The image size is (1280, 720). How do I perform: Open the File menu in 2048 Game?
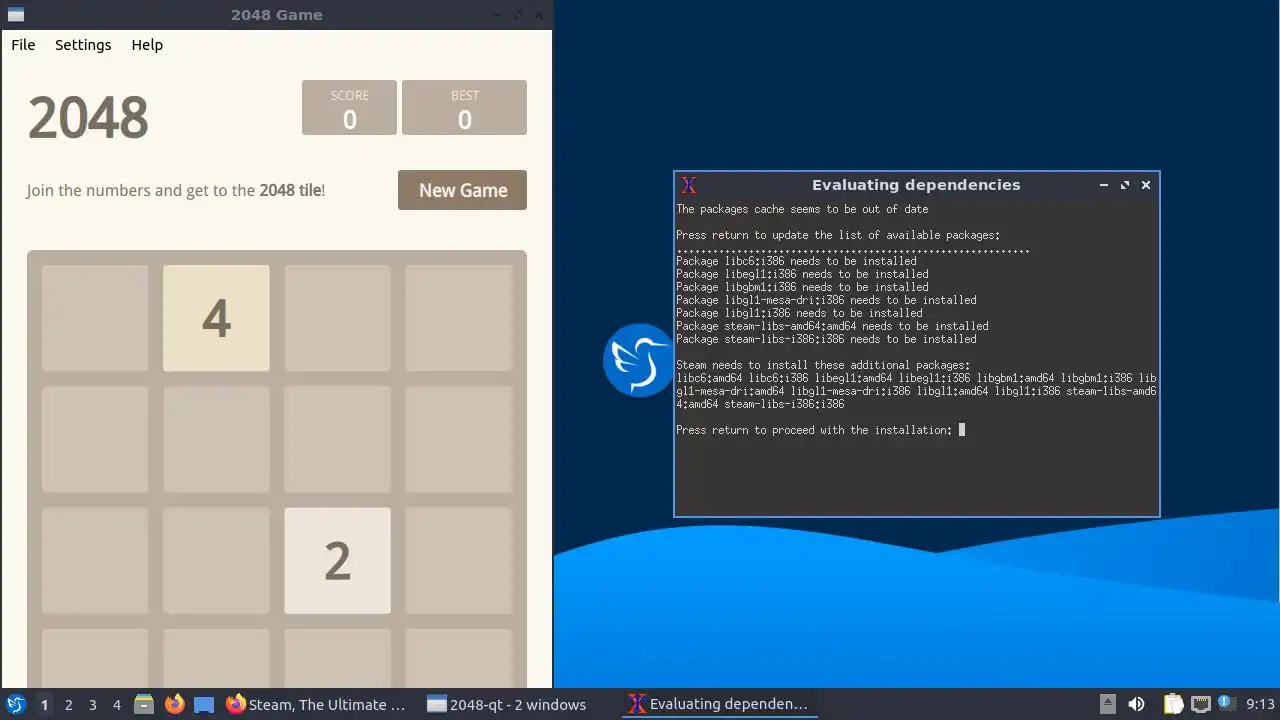[x=23, y=45]
